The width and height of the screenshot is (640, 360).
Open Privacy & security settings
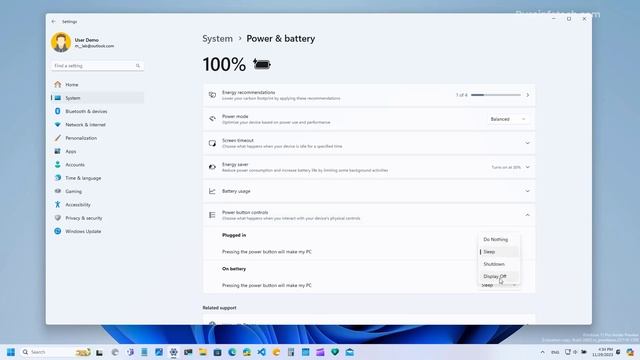coord(97,218)
